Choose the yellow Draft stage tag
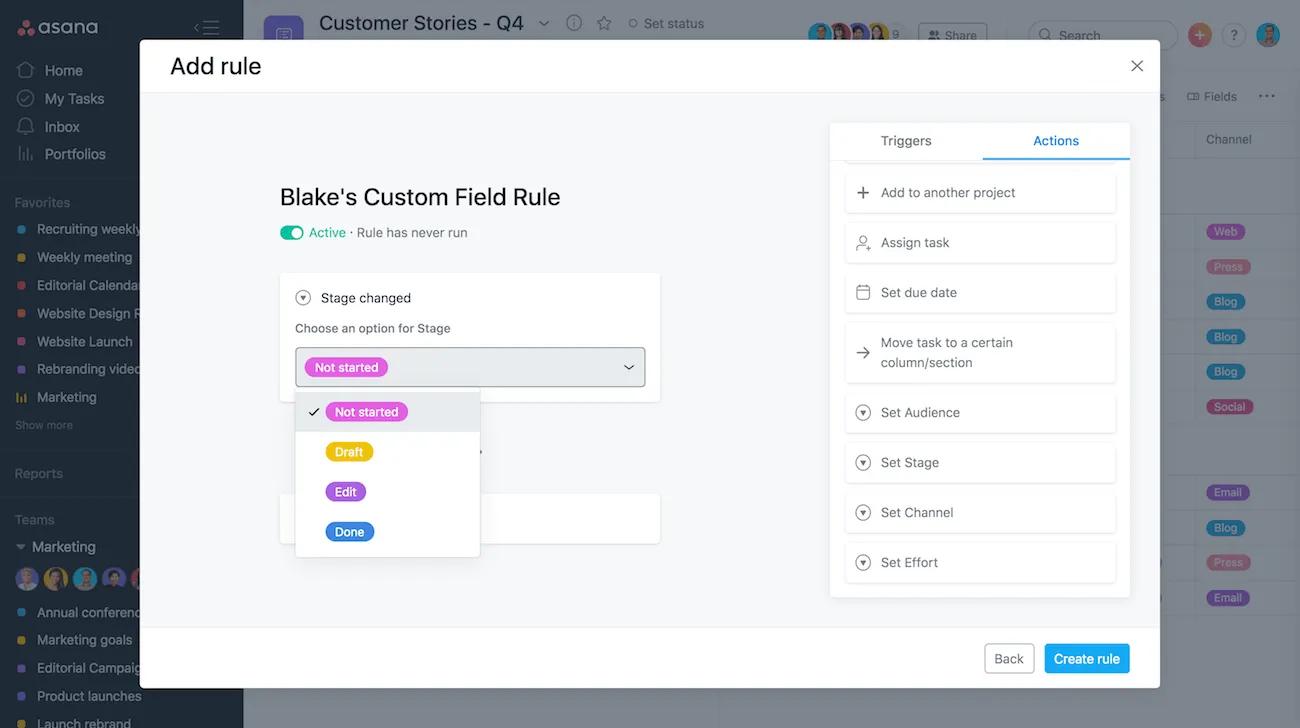This screenshot has width=1300, height=728. pos(348,451)
